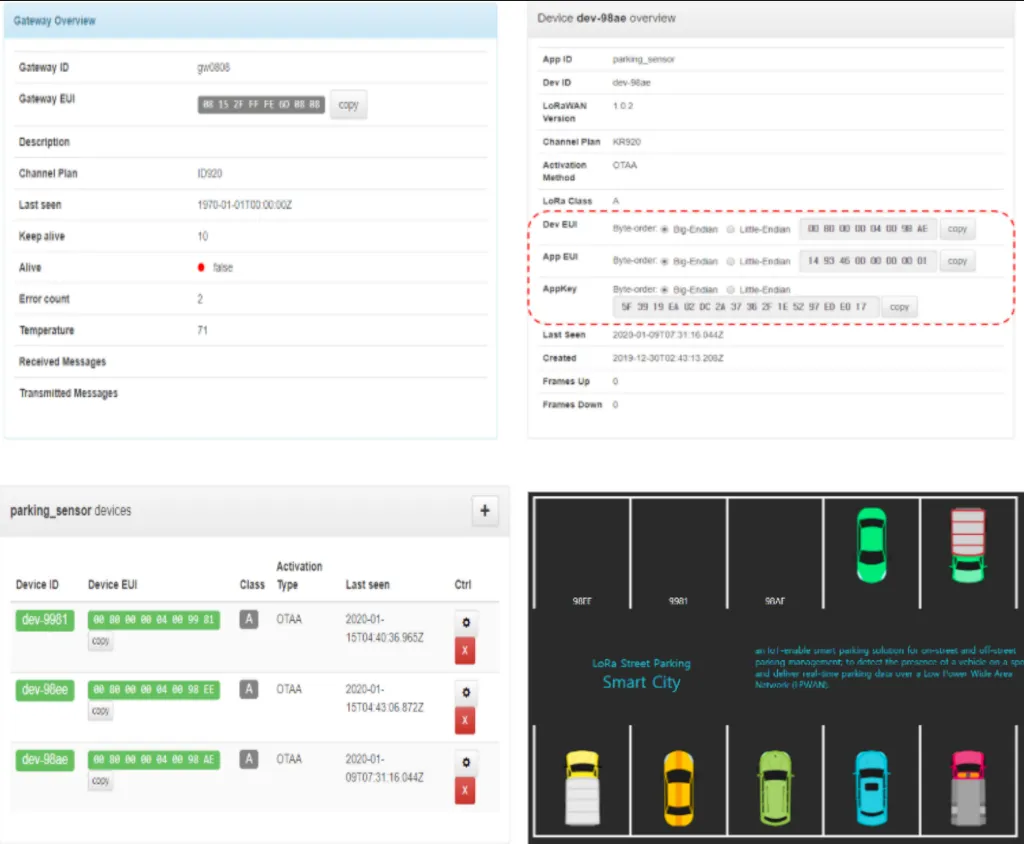
Task: Delete device dev-98ae with red X
Action: click(465, 790)
